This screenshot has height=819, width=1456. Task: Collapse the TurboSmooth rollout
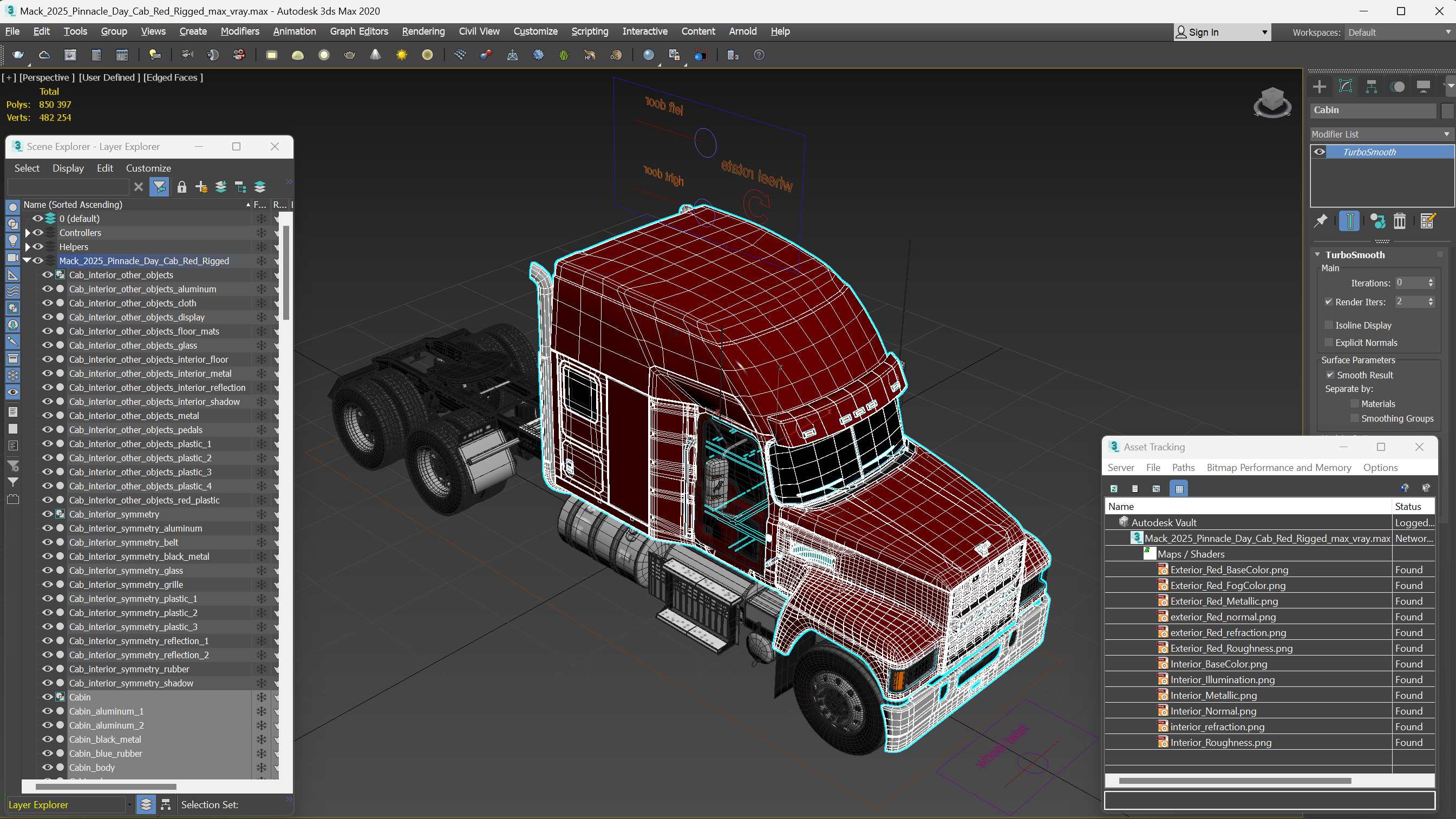[x=1317, y=254]
